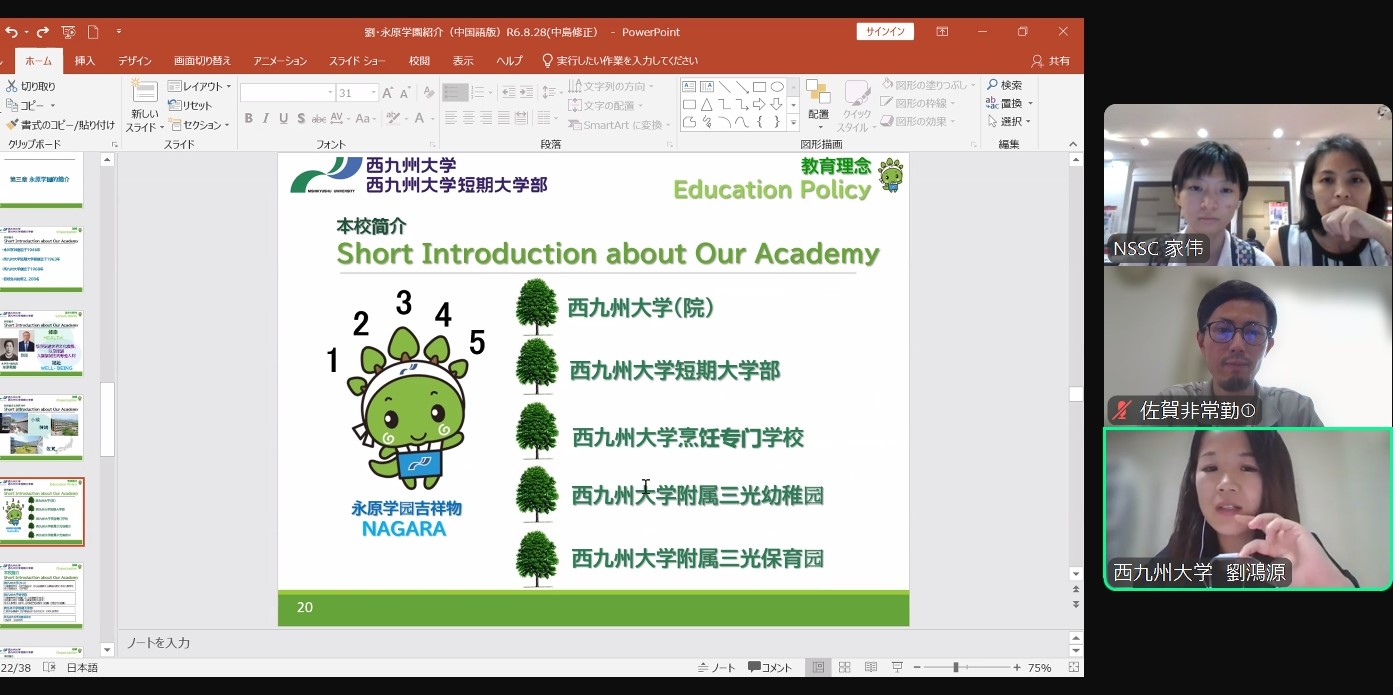1400x695 pixels.
Task: Toggle bold formatting
Action: pyautogui.click(x=248, y=119)
